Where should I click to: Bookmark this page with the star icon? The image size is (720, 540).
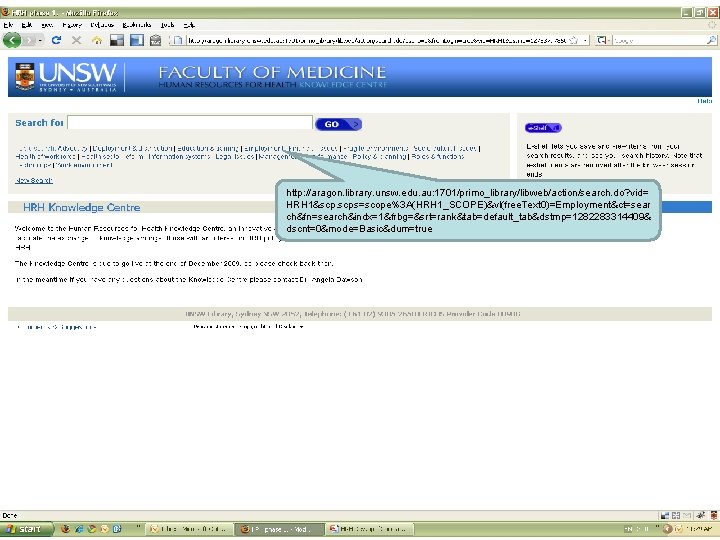click(x=574, y=40)
